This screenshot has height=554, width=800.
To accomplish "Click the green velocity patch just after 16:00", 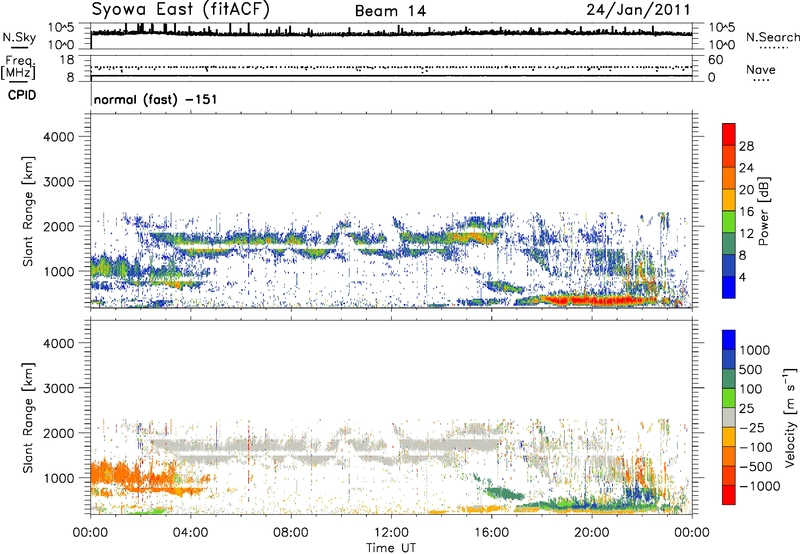I will (x=503, y=493).
